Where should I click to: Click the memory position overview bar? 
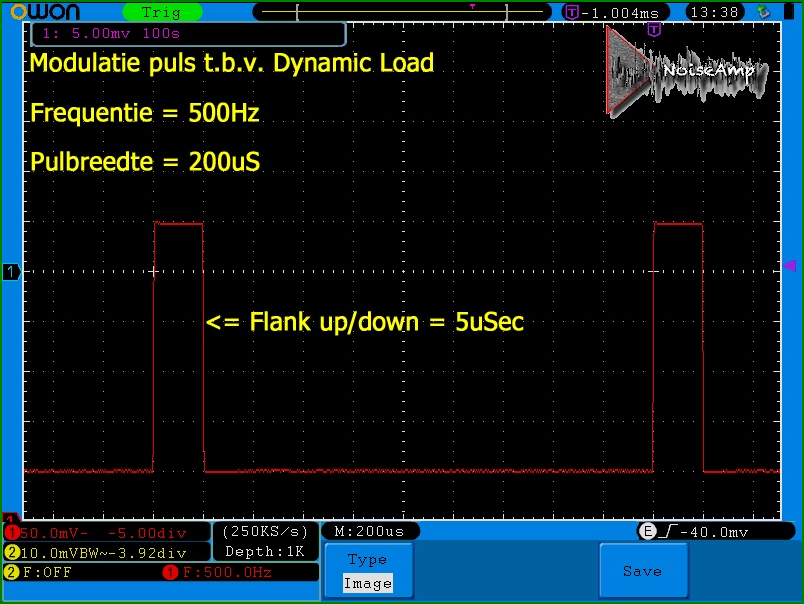click(x=403, y=12)
